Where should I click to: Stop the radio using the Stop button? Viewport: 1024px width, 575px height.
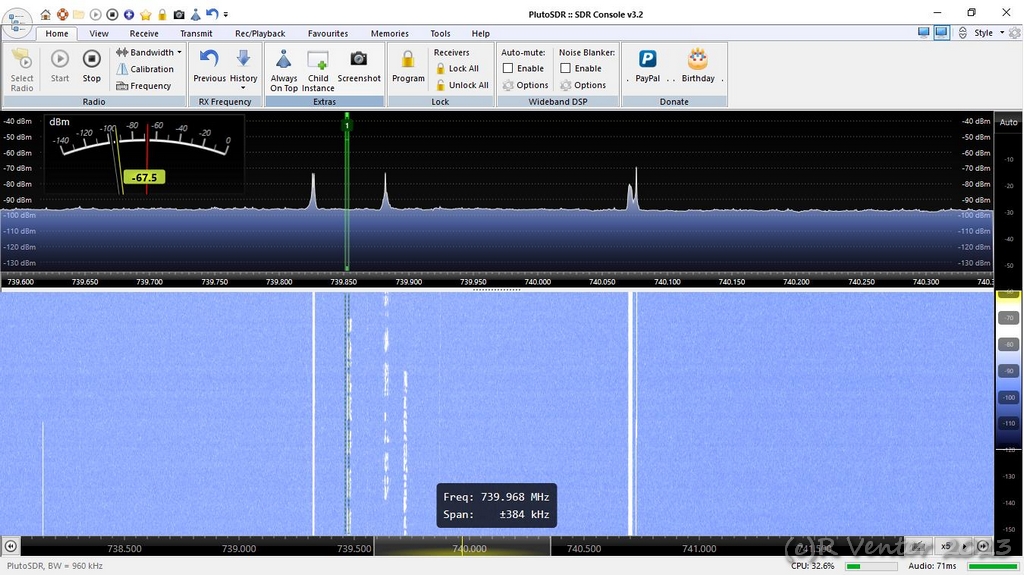pyautogui.click(x=91, y=67)
